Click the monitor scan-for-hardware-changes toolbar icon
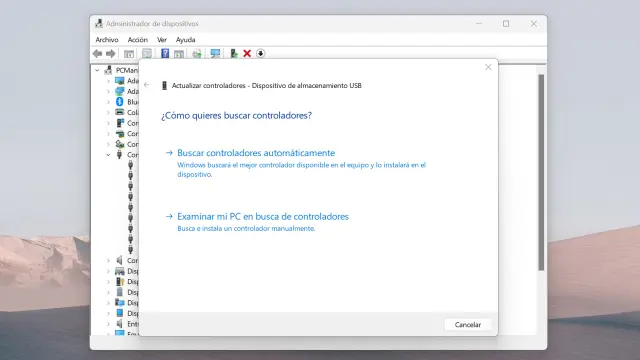Viewport: 640px width, 360px height. [215, 53]
